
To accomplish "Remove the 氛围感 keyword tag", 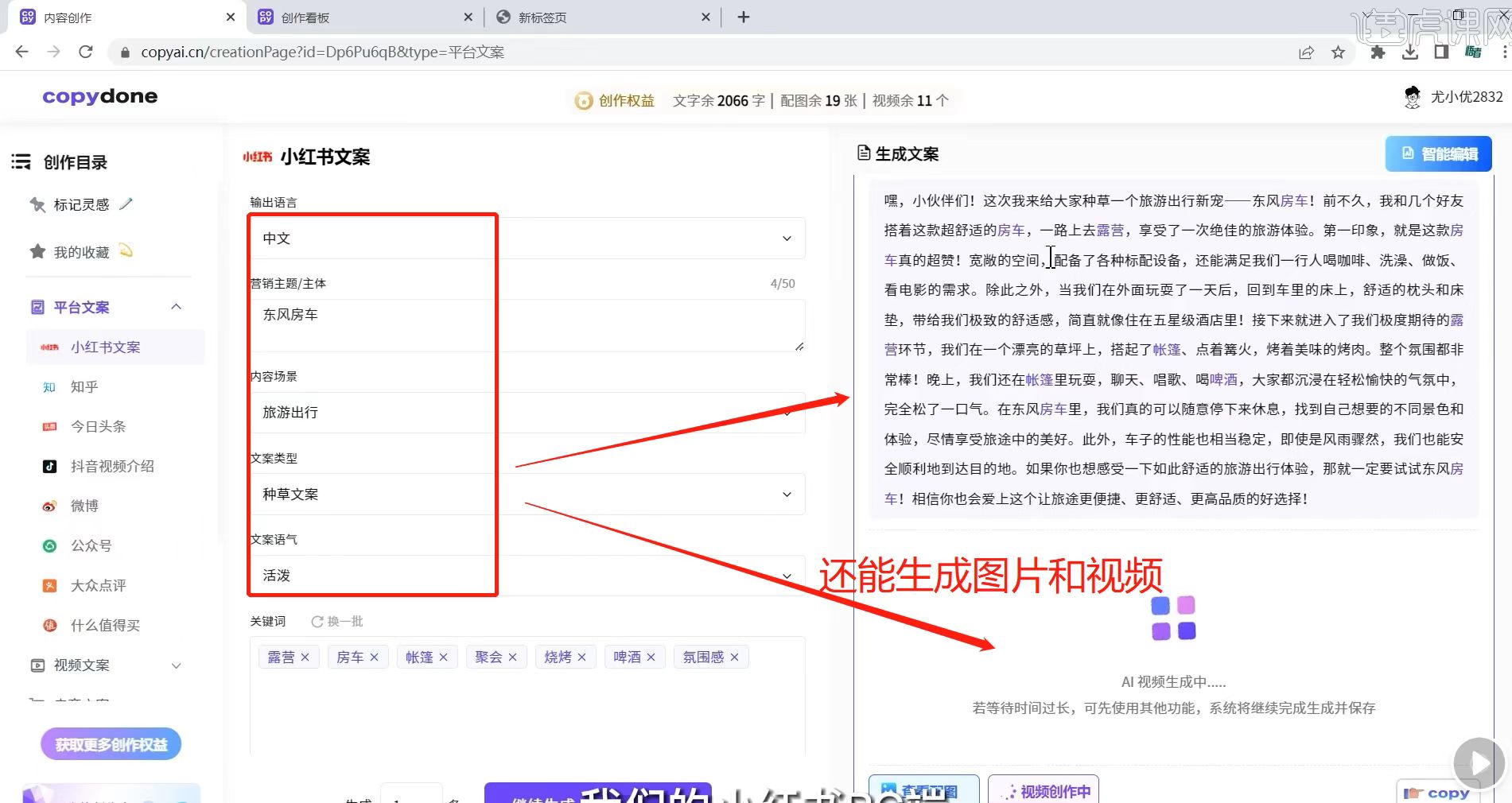I will [734, 658].
